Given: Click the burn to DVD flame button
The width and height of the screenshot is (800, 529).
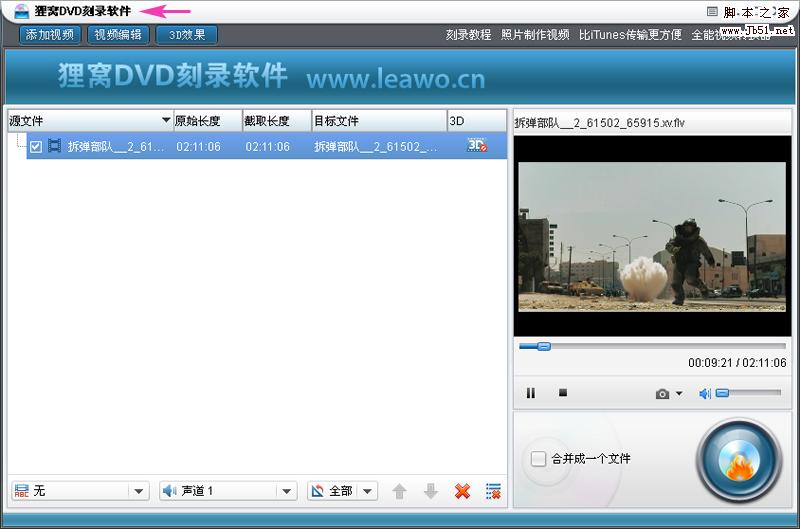Looking at the screenshot, I should [739, 461].
